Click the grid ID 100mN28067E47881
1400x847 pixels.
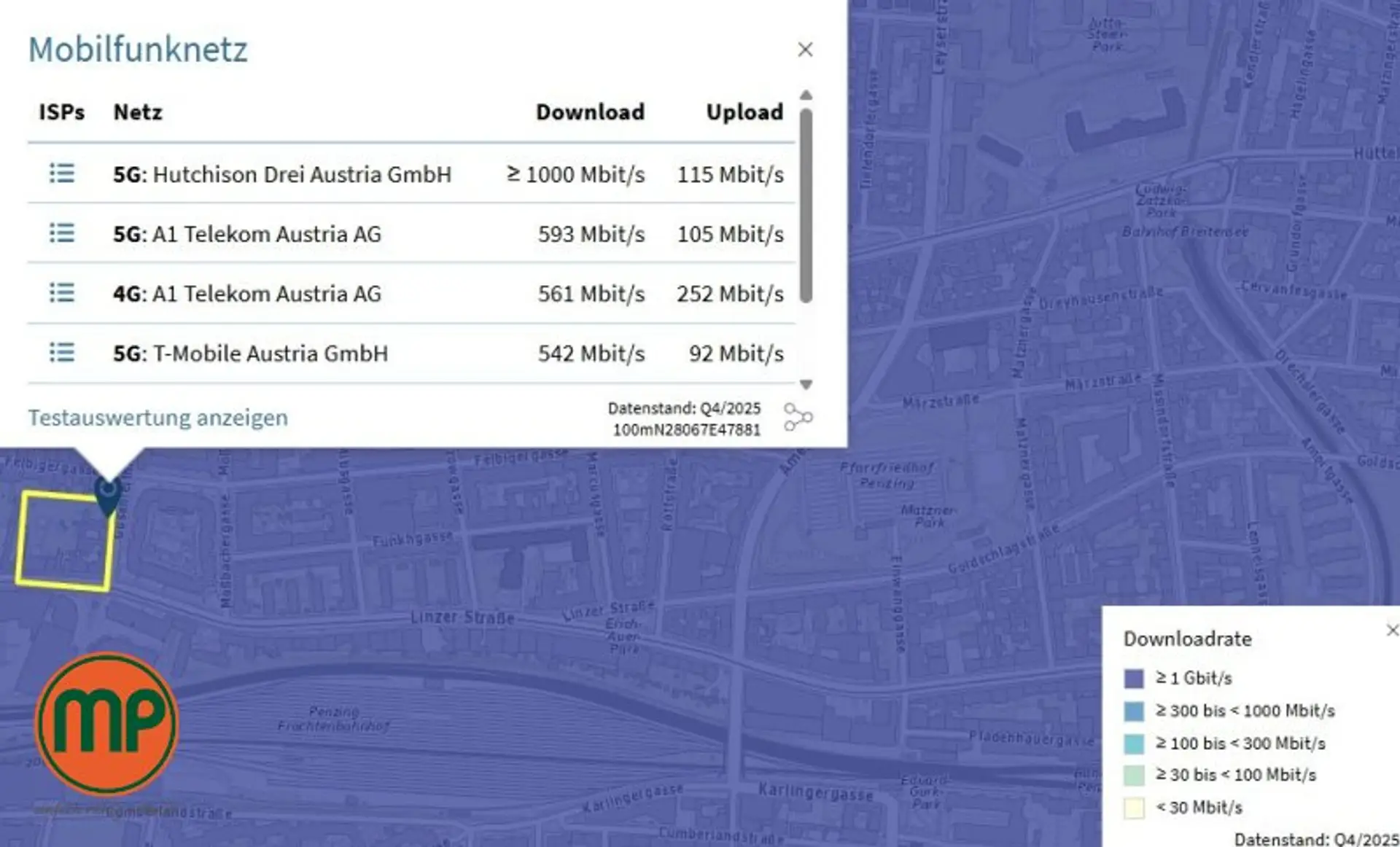[686, 430]
